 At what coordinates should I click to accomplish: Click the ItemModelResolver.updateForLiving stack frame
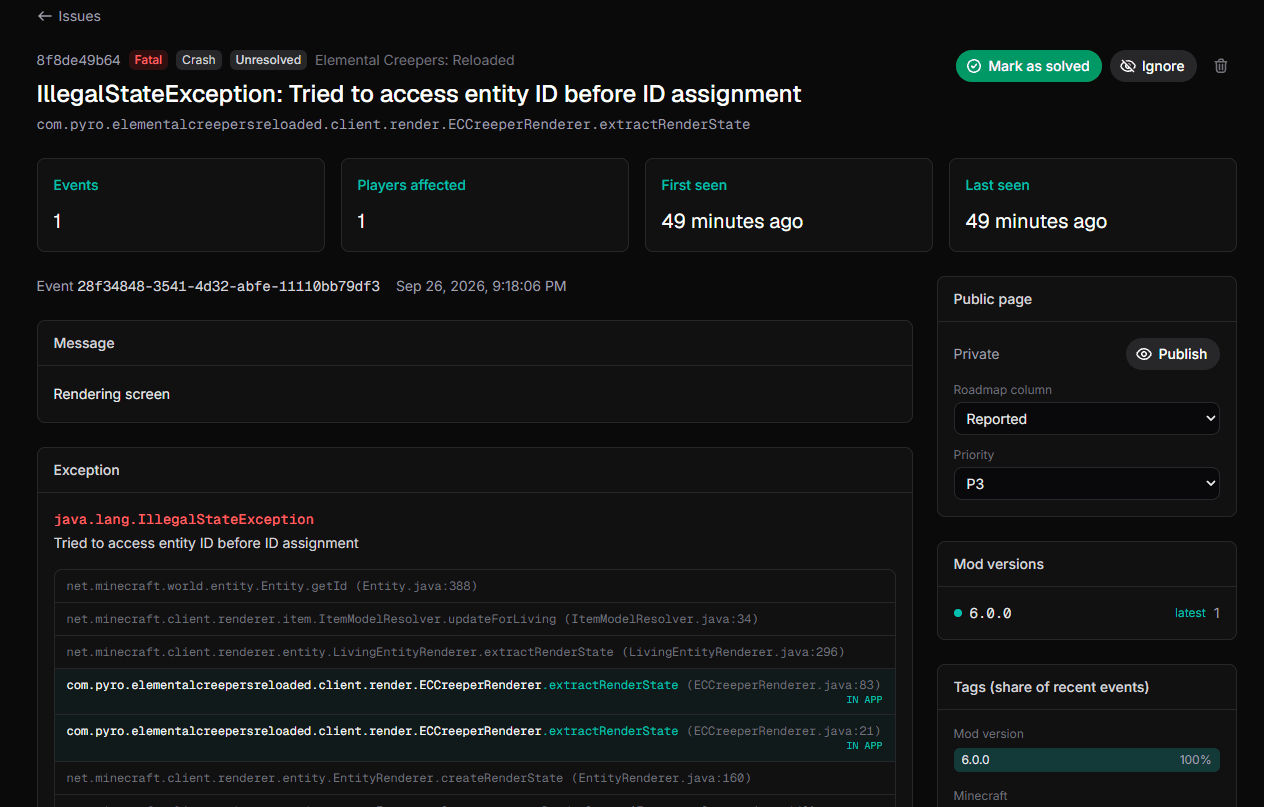pos(475,619)
